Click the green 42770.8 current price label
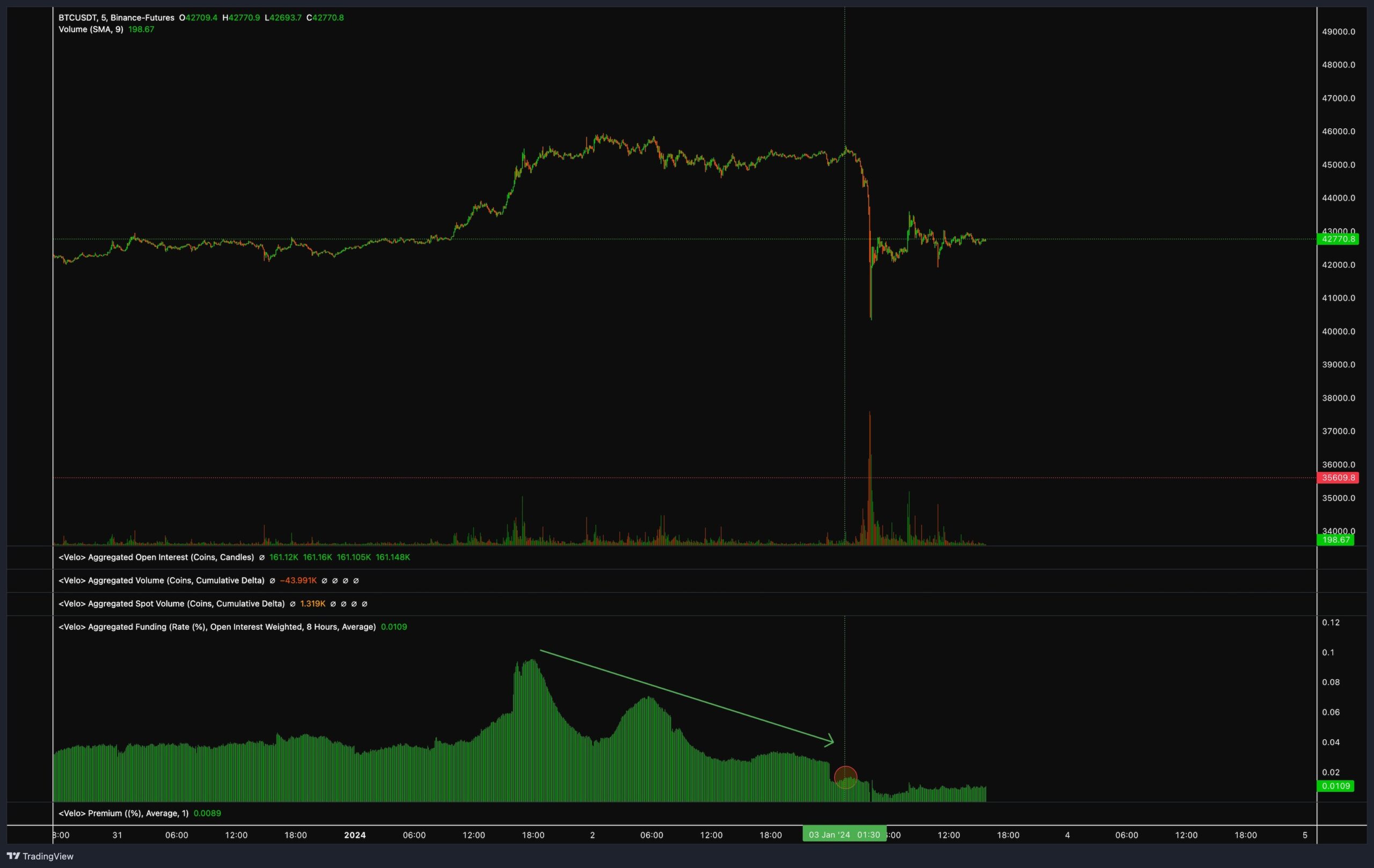The width and height of the screenshot is (1374, 868). (x=1338, y=239)
